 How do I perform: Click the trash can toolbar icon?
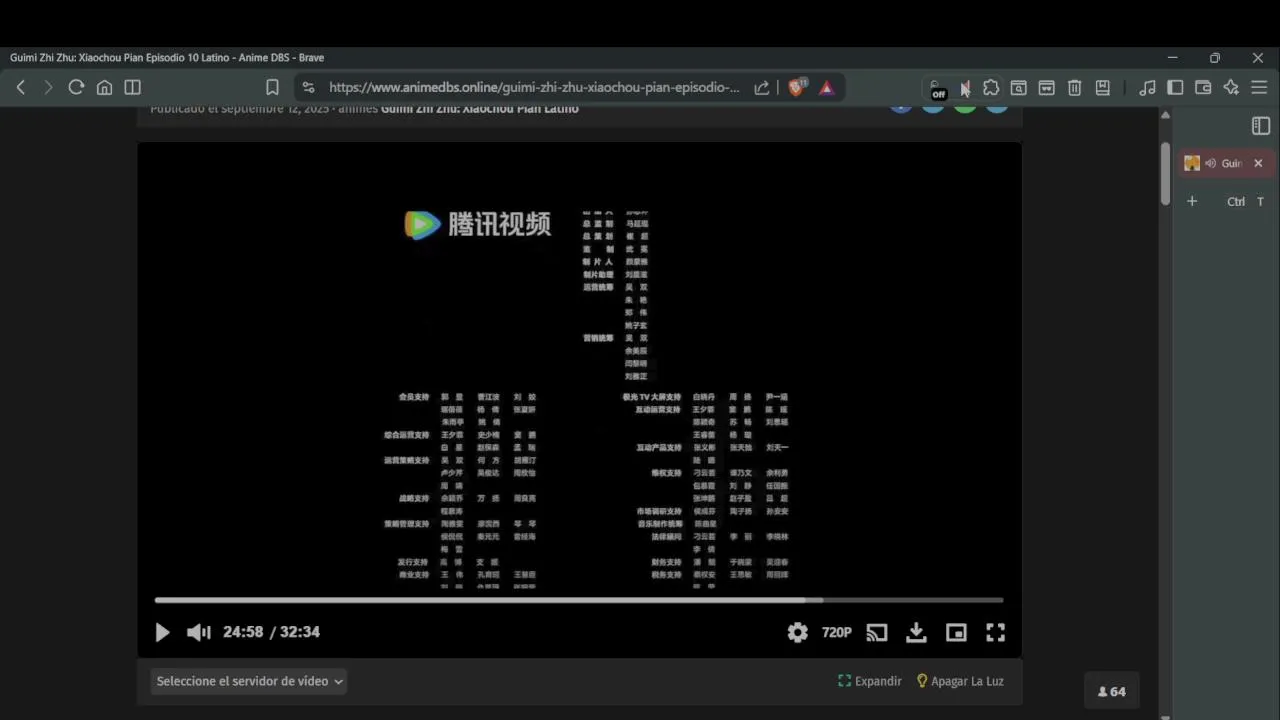tap(1074, 88)
